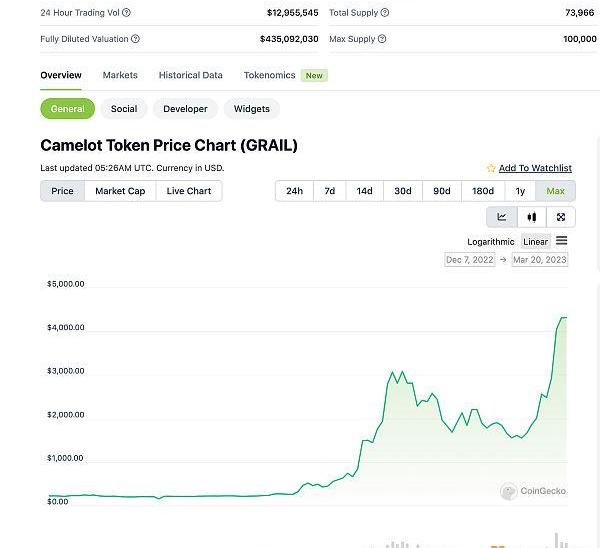Click the watchlist star icon
The image size is (600, 548).
pos(491,168)
